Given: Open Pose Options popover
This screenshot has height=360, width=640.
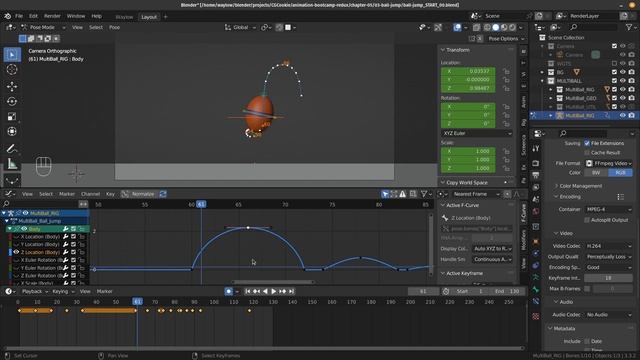Looking at the screenshot, I should 506,39.
